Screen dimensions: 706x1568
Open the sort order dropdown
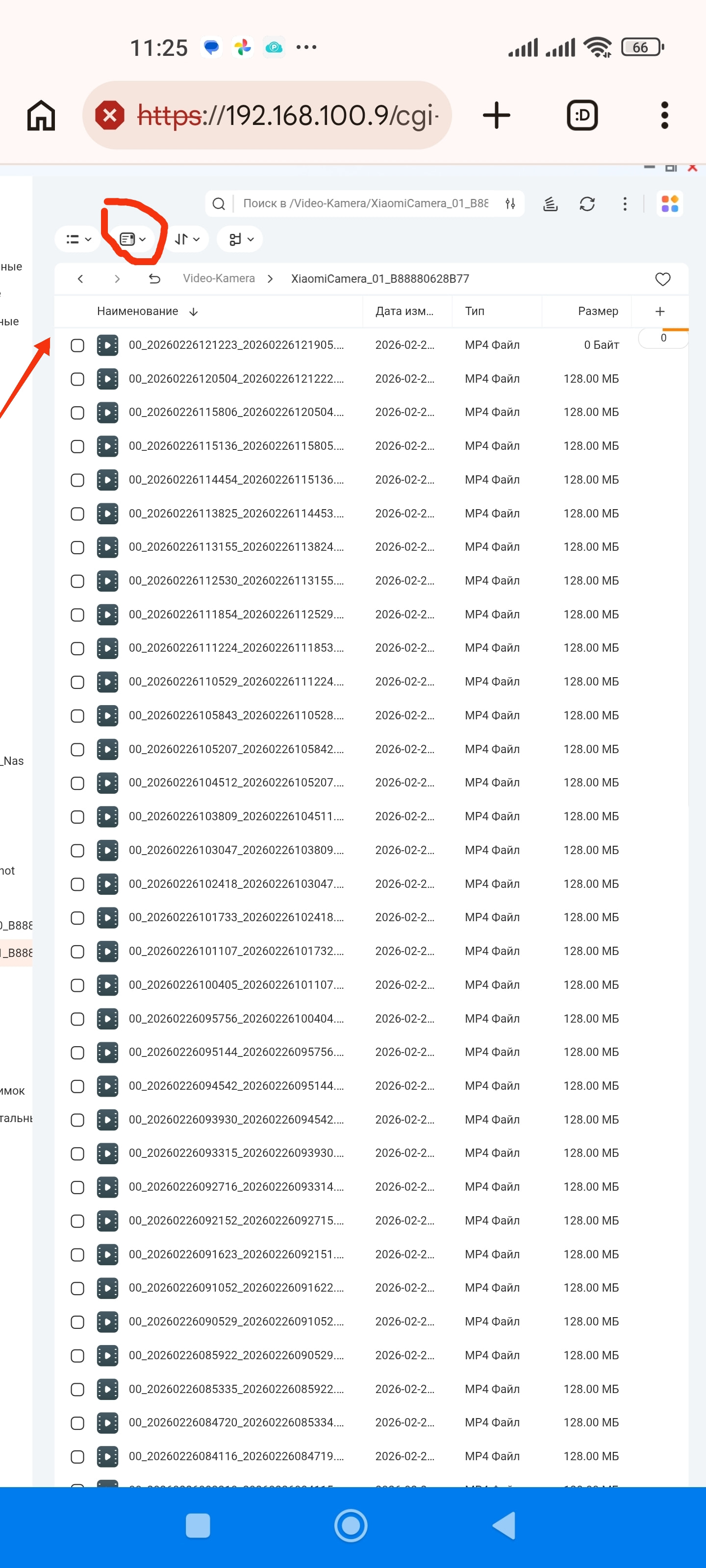point(187,239)
